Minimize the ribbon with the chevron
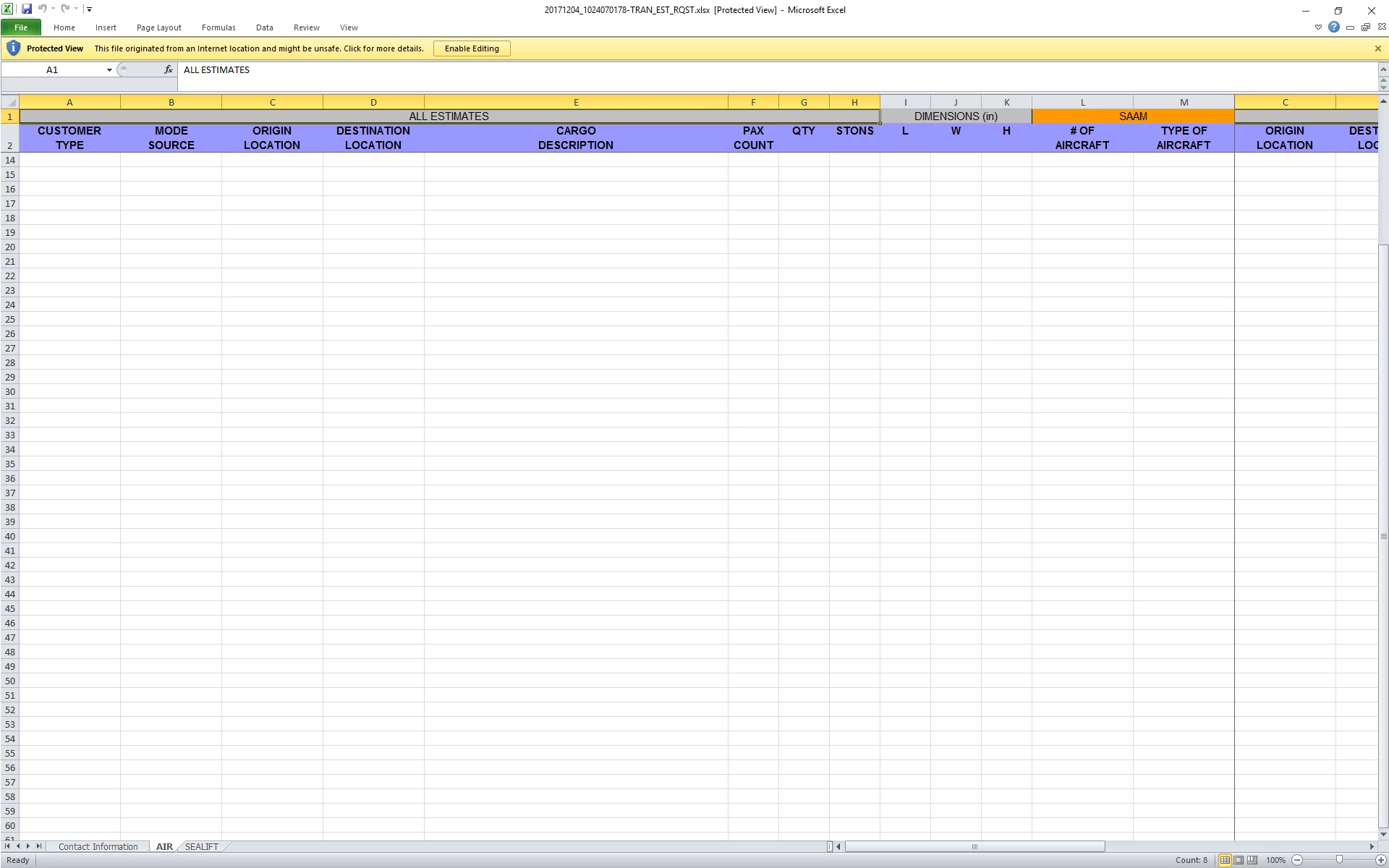The width and height of the screenshot is (1389, 868). (1318, 27)
